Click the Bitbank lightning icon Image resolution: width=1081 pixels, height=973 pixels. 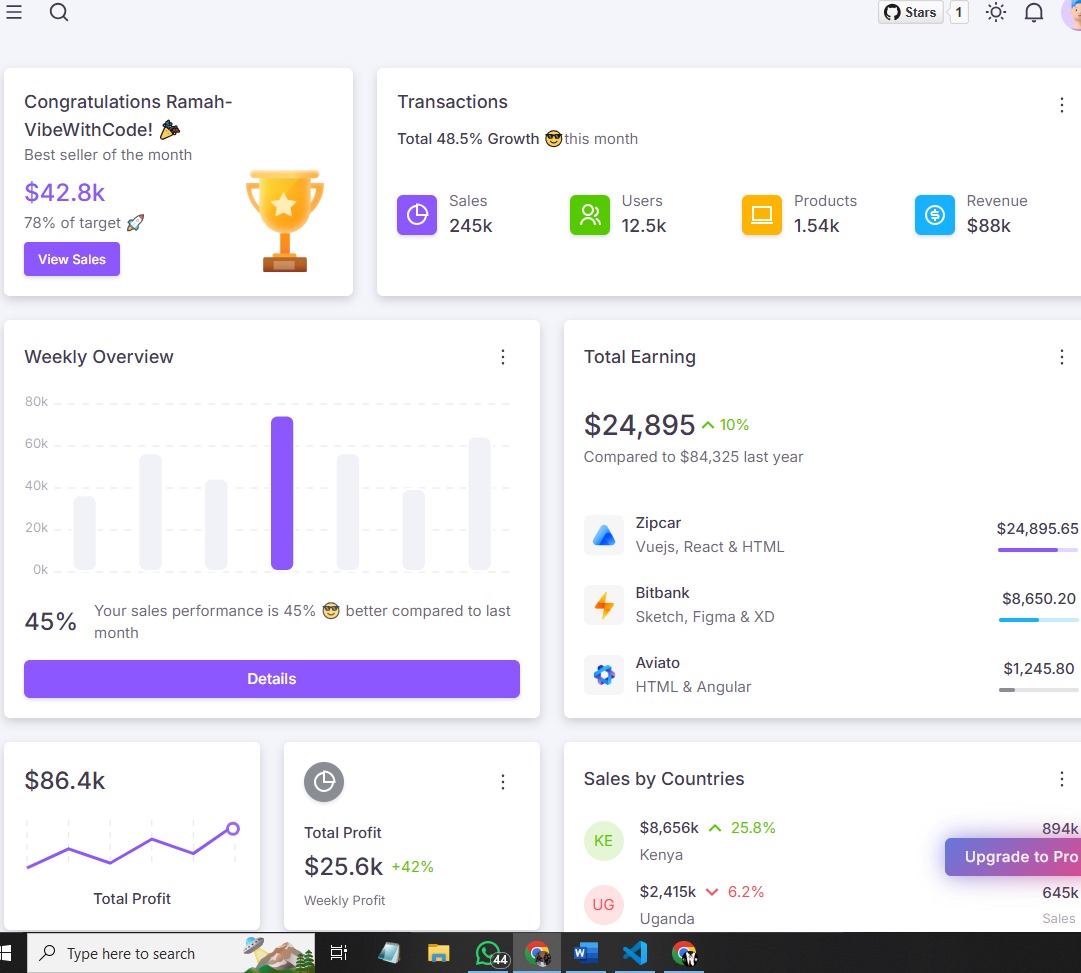pos(604,605)
